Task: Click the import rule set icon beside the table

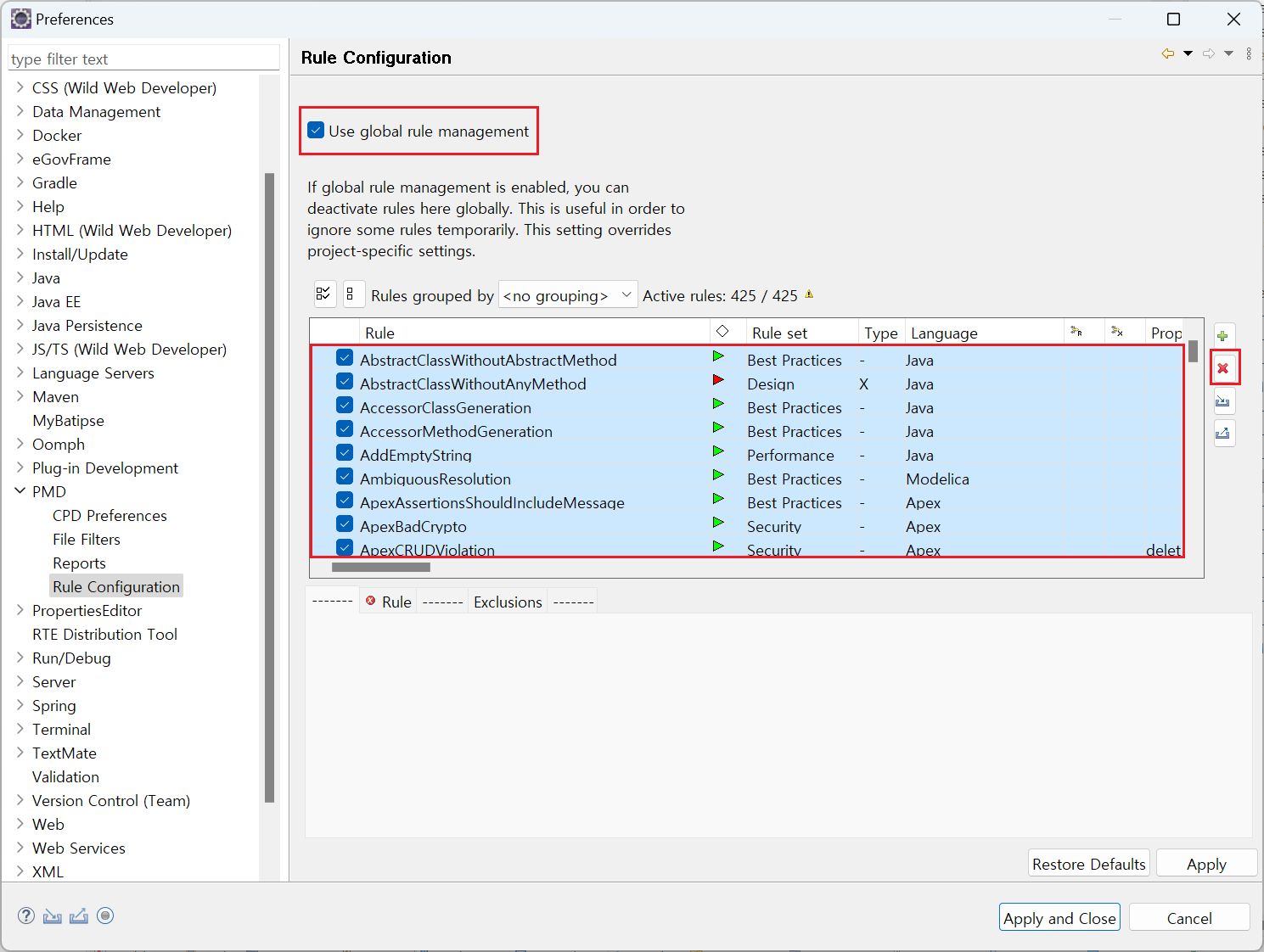Action: coord(1223,401)
